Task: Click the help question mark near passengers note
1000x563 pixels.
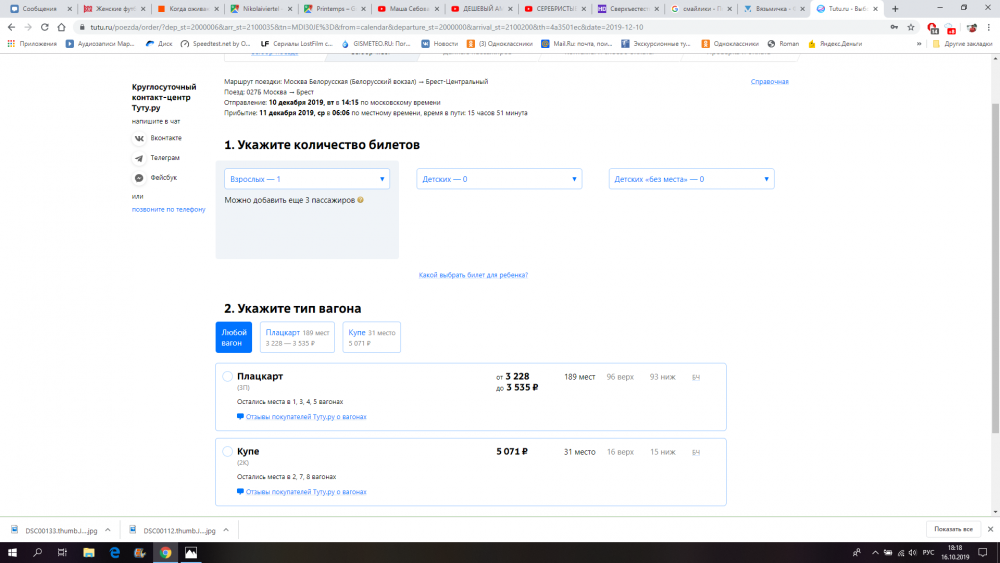Action: (x=361, y=200)
